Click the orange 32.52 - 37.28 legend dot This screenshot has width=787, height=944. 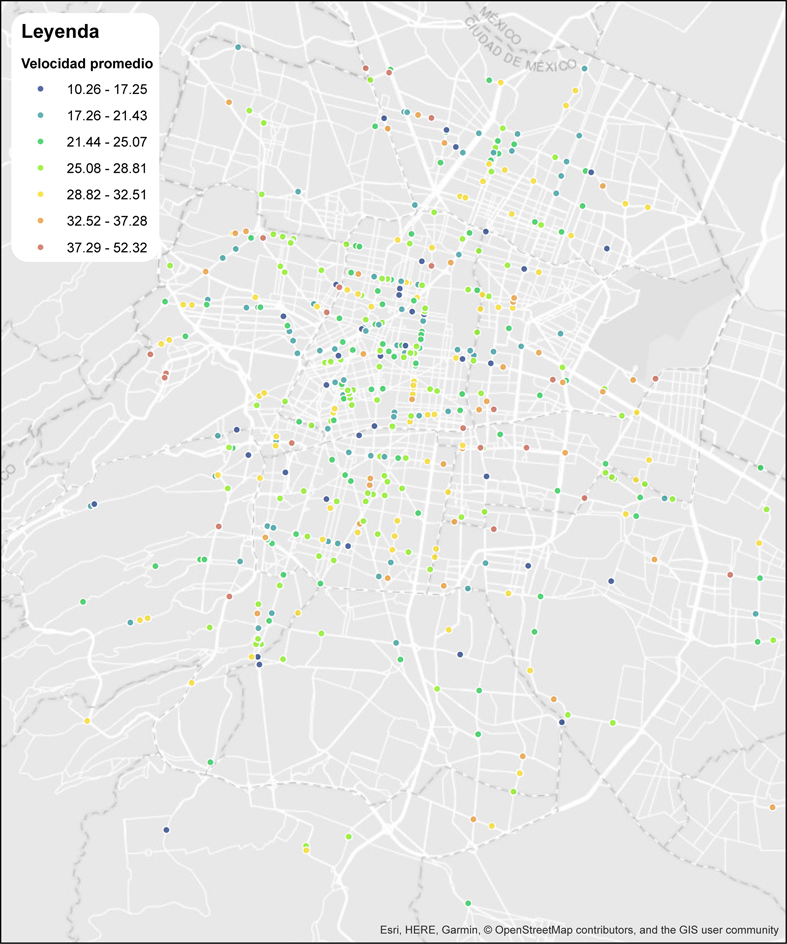pos(42,219)
